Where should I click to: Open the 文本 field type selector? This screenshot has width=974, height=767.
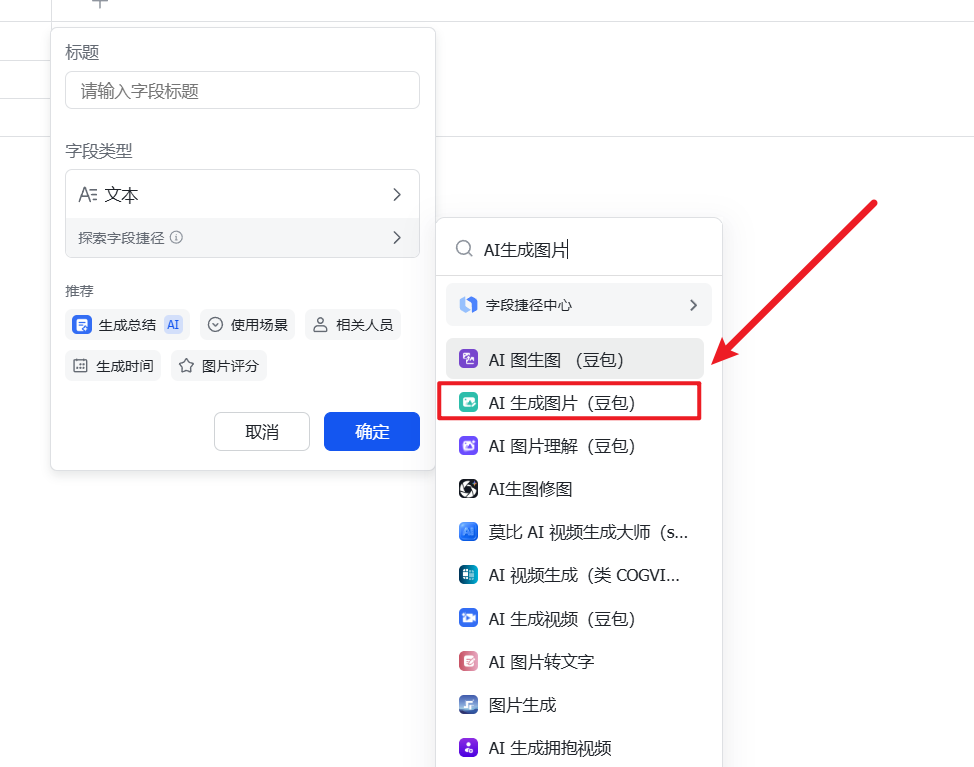pos(242,194)
